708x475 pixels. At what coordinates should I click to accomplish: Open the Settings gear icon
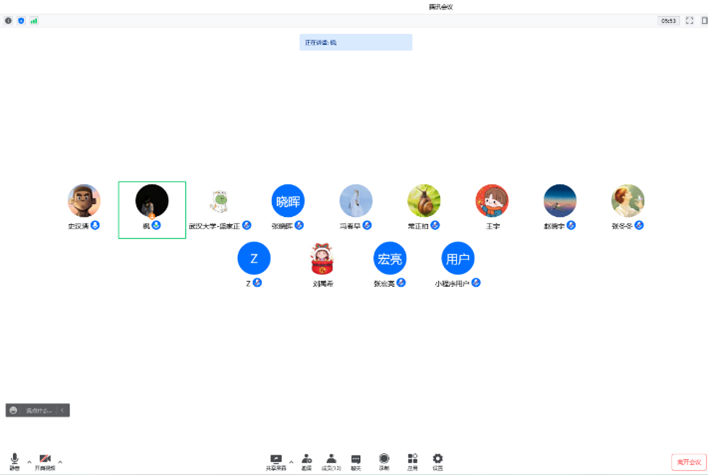click(x=438, y=460)
